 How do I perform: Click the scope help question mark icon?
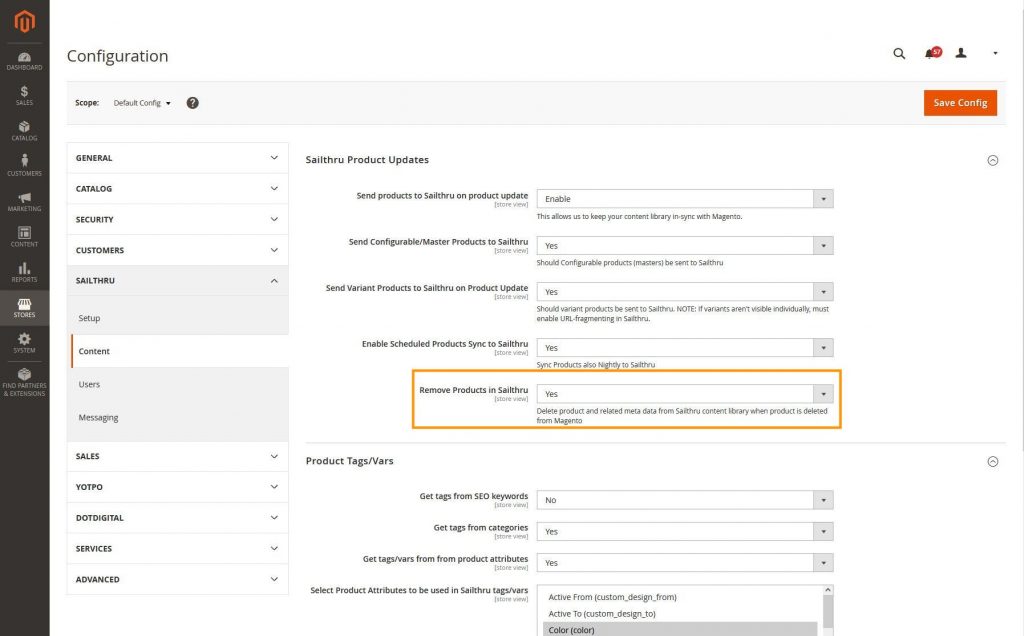[193, 103]
